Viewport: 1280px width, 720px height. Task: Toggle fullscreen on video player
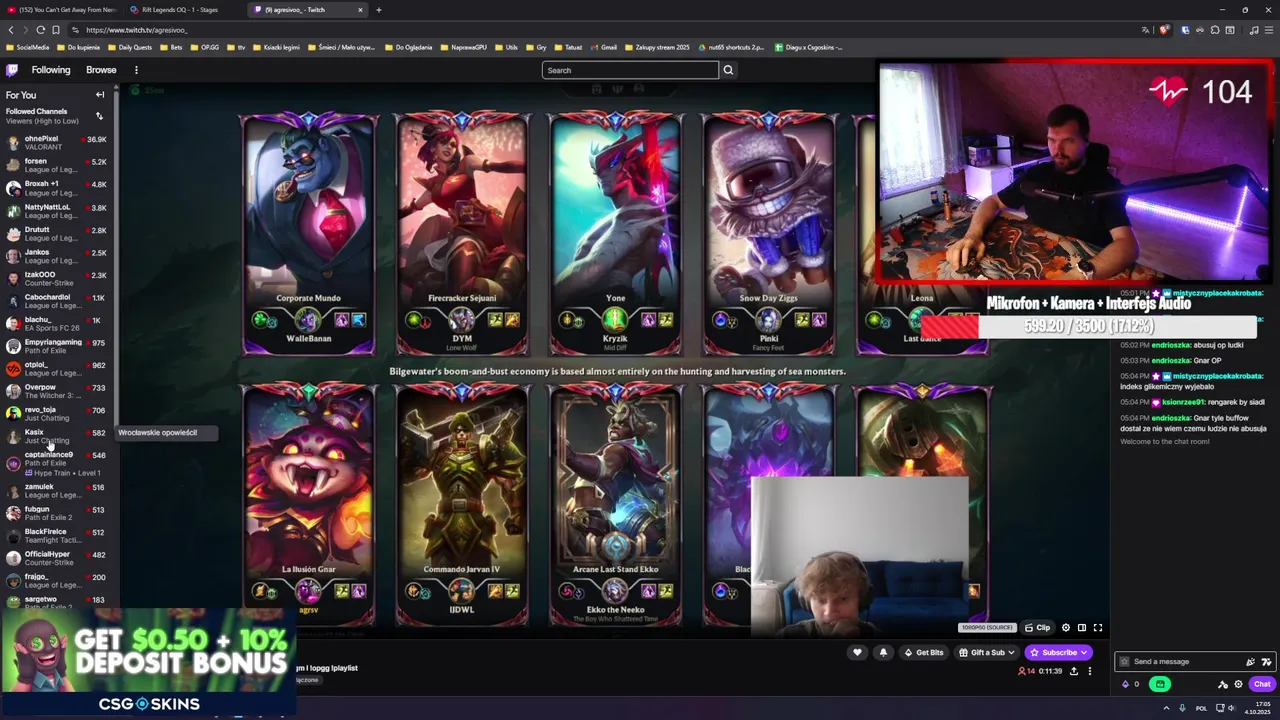(x=1097, y=628)
